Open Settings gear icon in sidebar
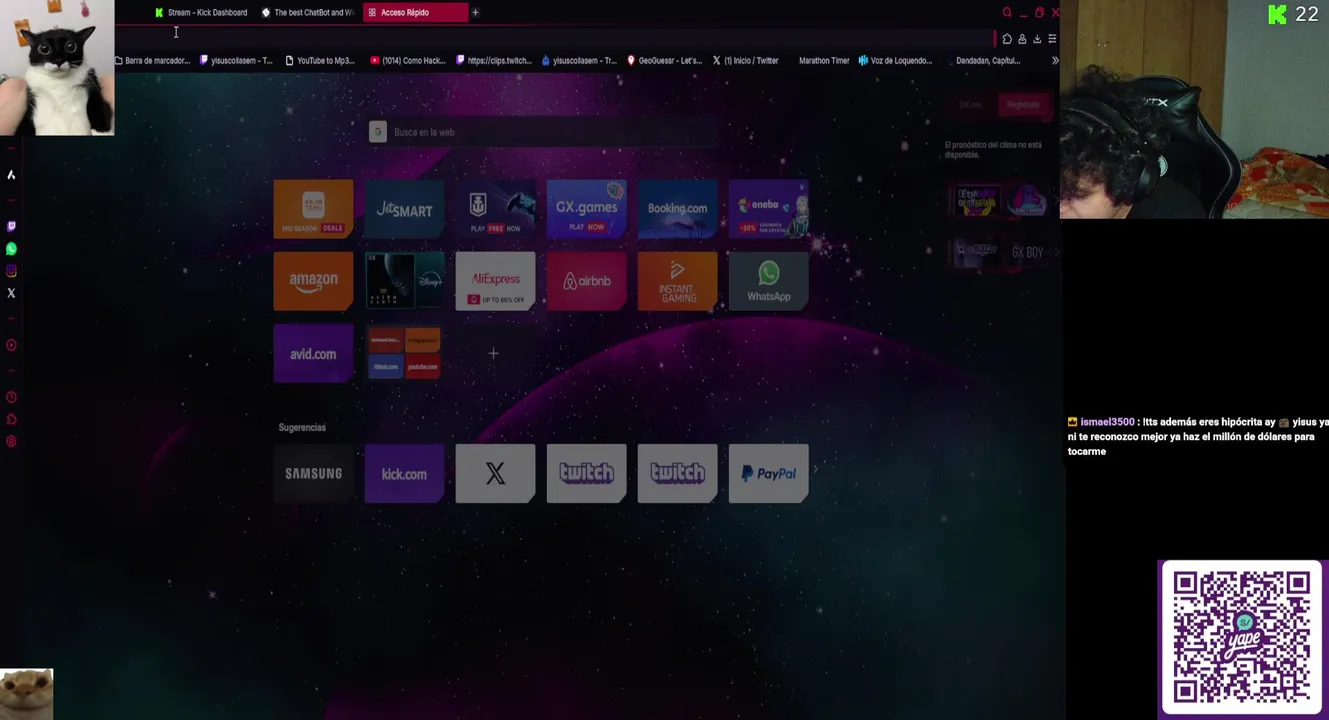 pos(11,441)
